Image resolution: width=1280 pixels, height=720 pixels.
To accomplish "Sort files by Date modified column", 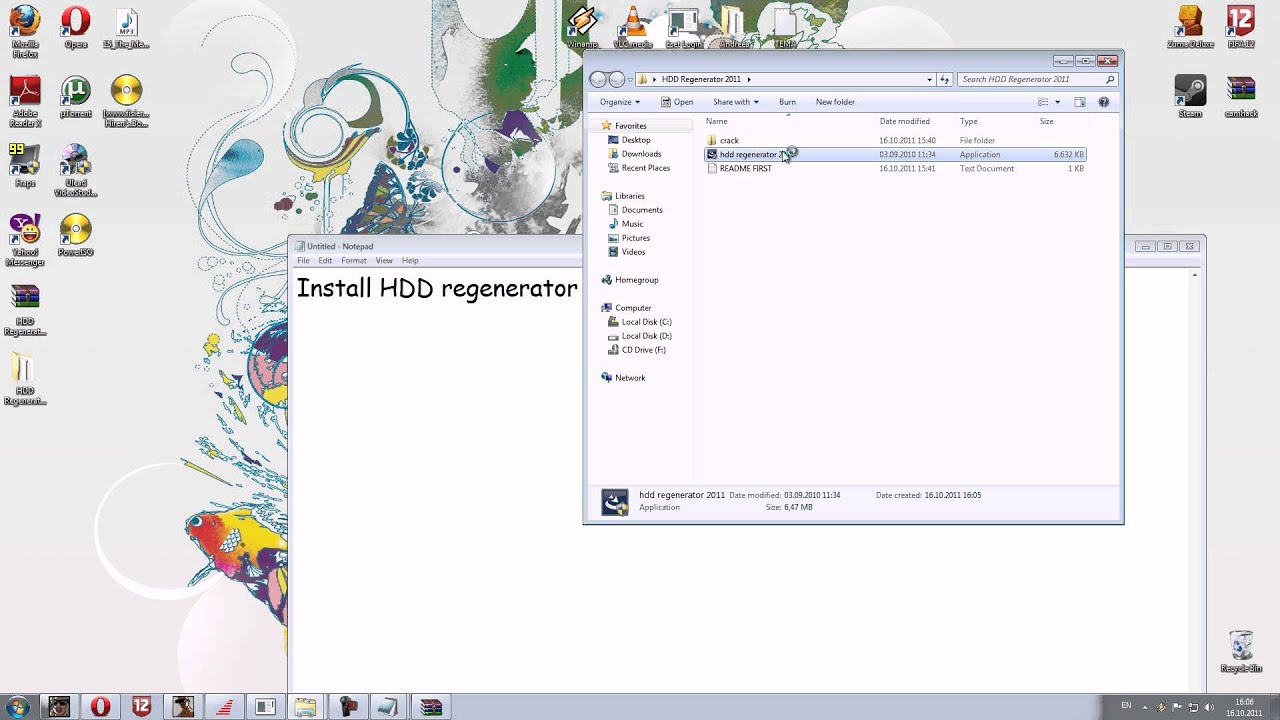I will (905, 122).
